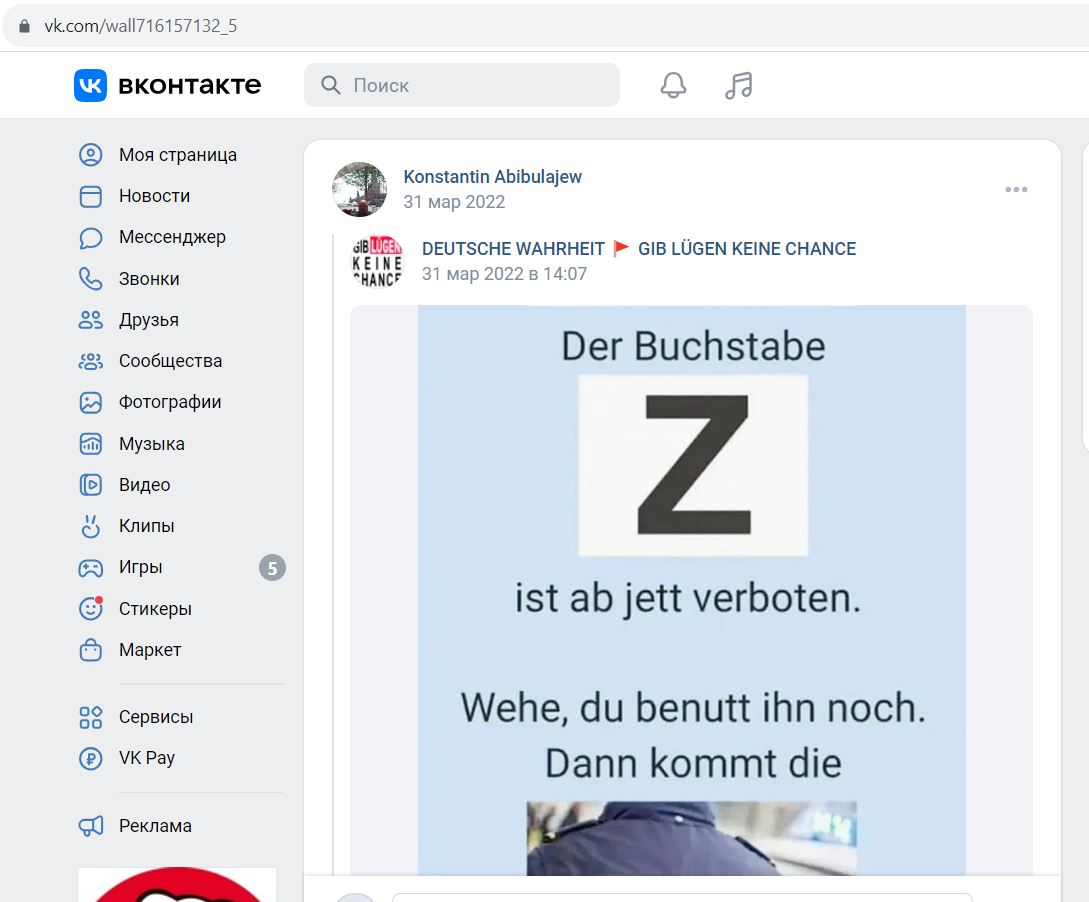Viewport: 1089px width, 902px height.
Task: Open Клипы section label
Action: pyautogui.click(x=147, y=526)
